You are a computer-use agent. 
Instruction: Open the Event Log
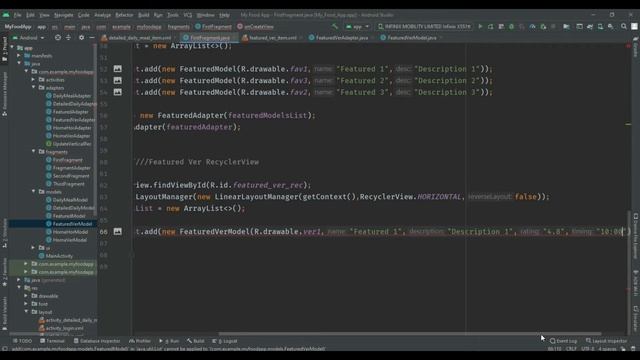tap(563, 341)
